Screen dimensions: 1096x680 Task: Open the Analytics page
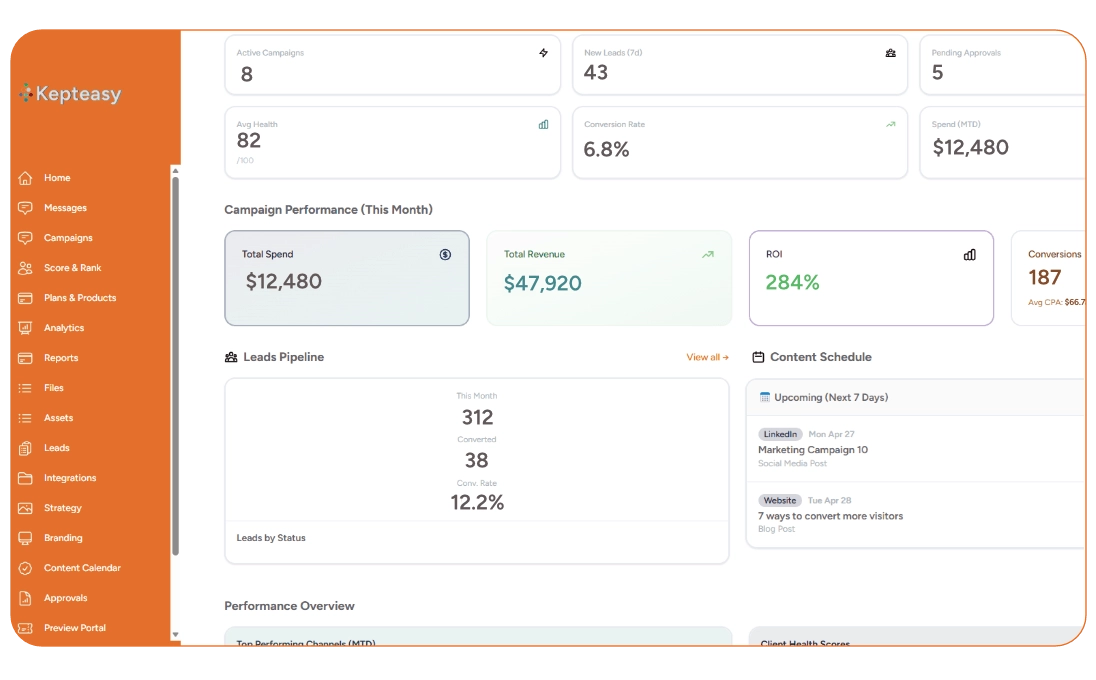(x=64, y=328)
